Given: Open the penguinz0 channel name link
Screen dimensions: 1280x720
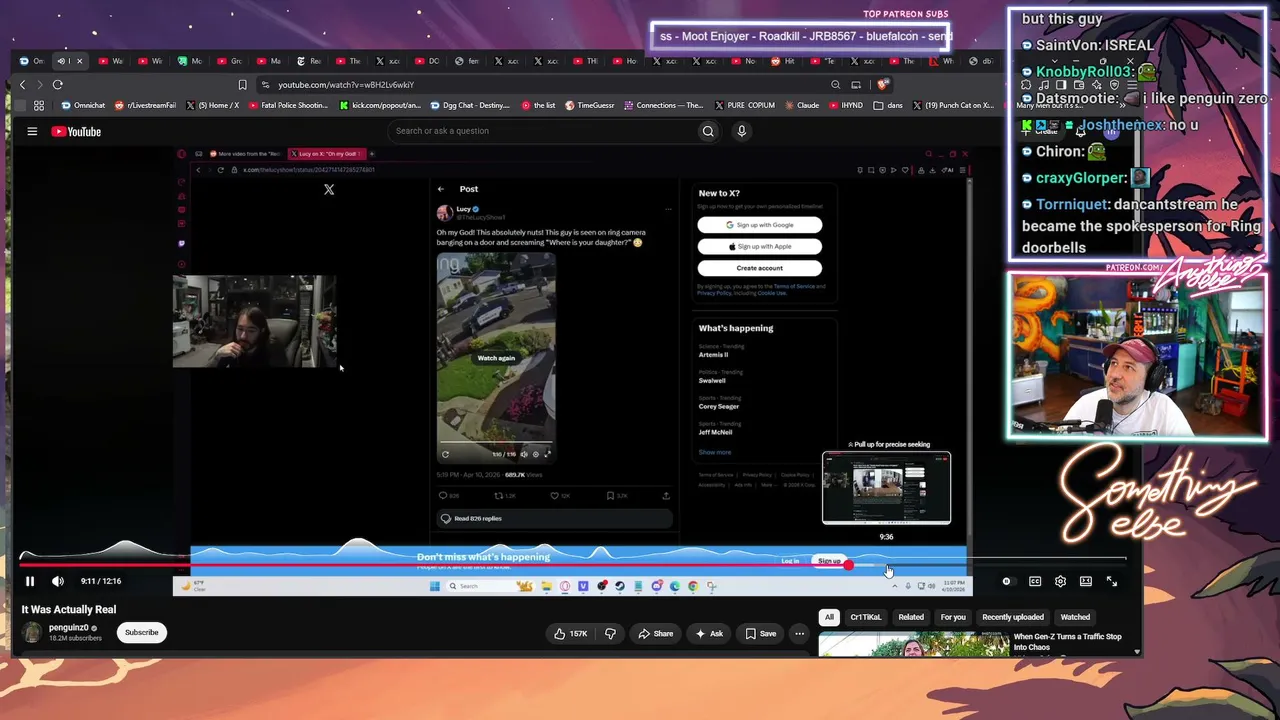Looking at the screenshot, I should click(x=69, y=628).
